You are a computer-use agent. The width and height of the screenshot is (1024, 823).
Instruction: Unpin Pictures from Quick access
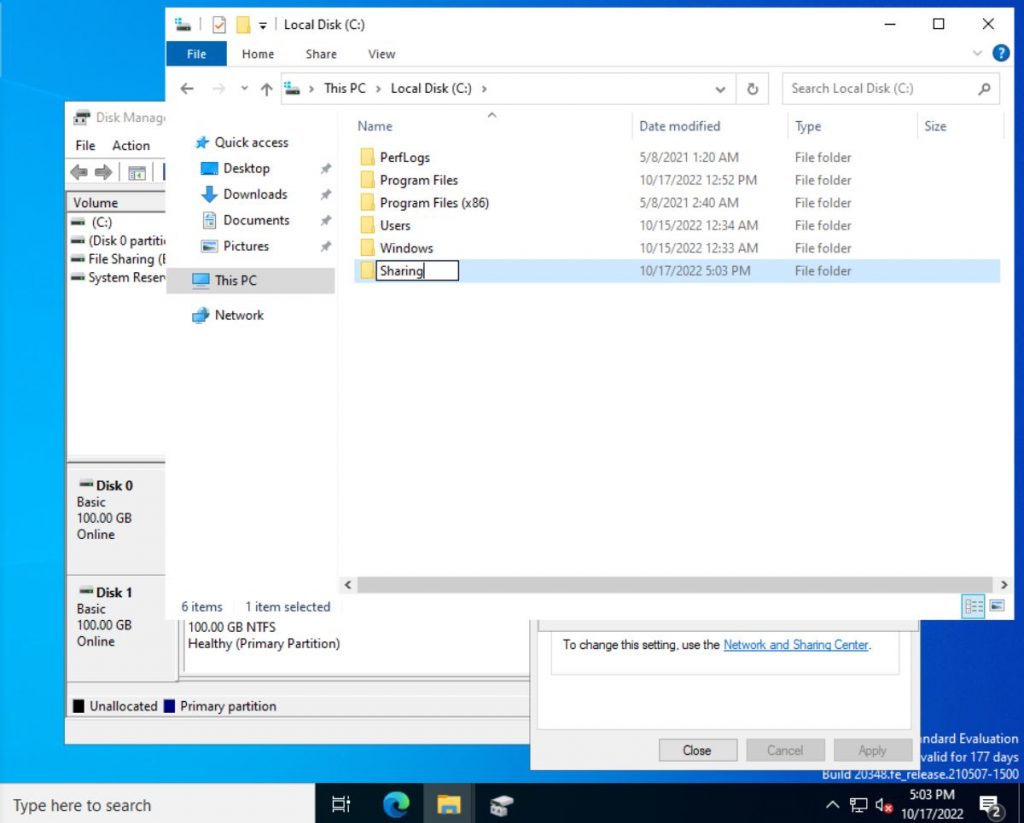pyautogui.click(x=325, y=246)
